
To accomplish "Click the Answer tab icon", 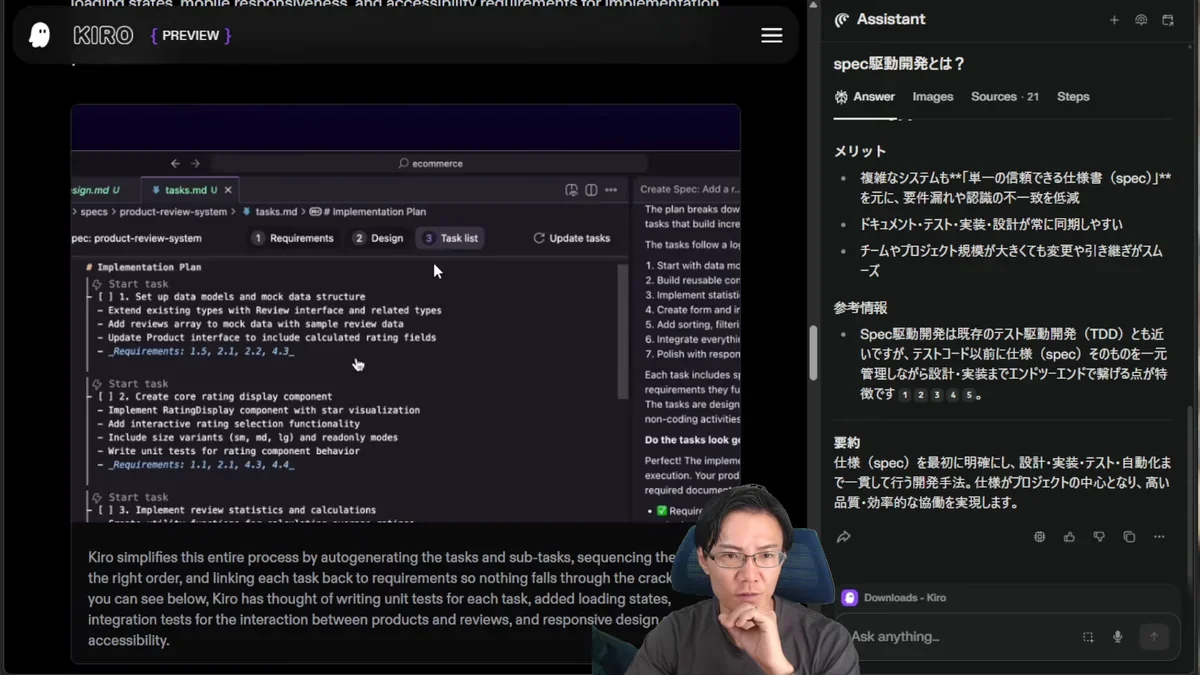I will point(841,97).
